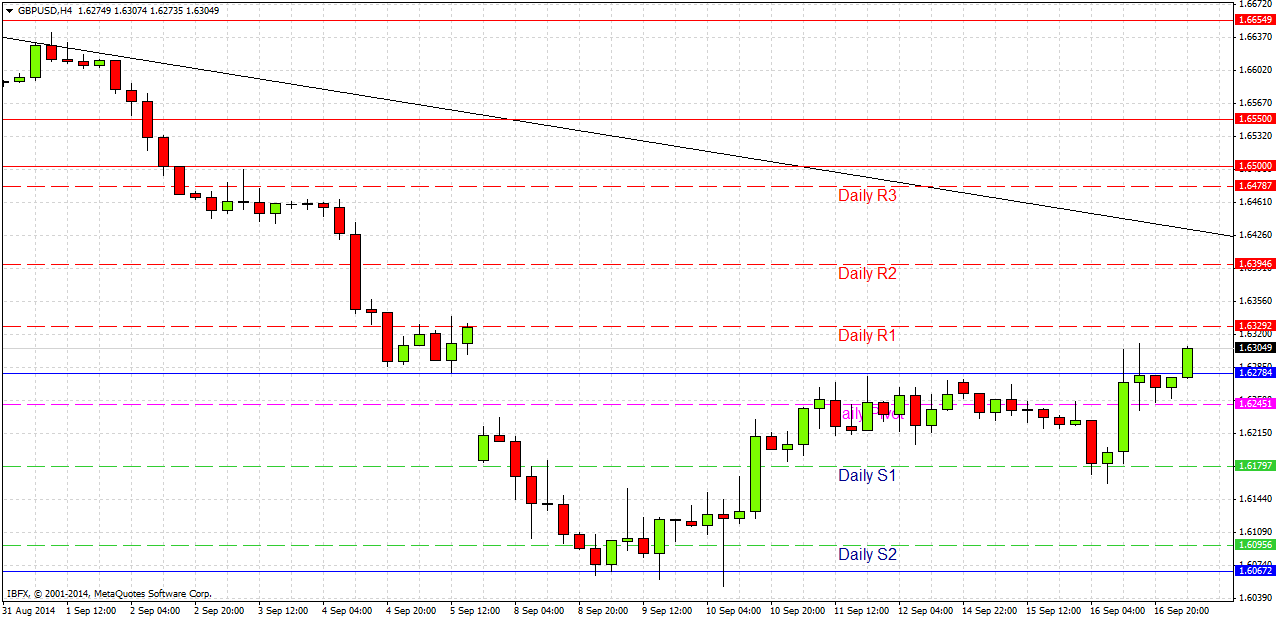Click the Daily R3 pivot label
1276x619 pixels.
point(867,196)
